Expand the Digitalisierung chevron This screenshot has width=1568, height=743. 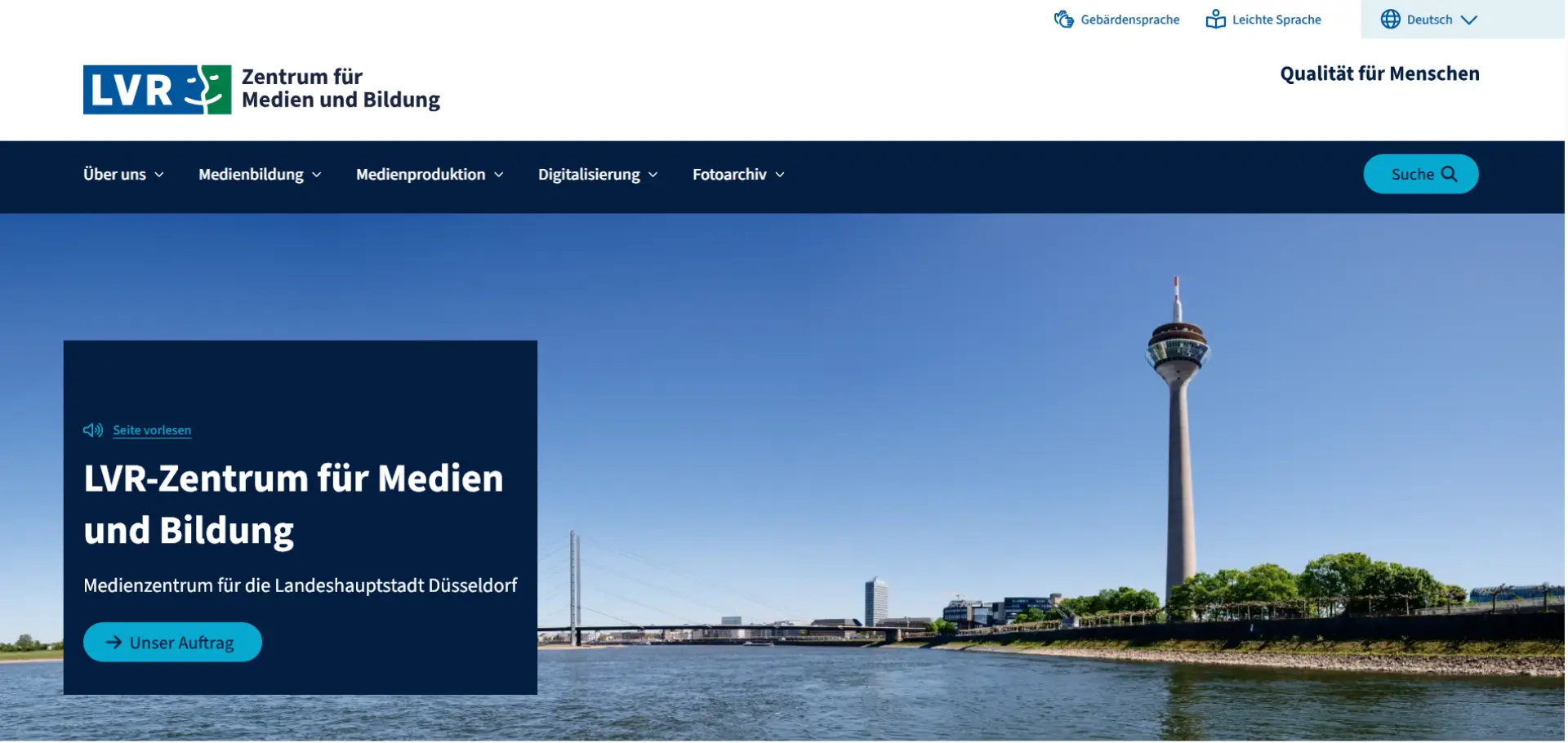(653, 175)
